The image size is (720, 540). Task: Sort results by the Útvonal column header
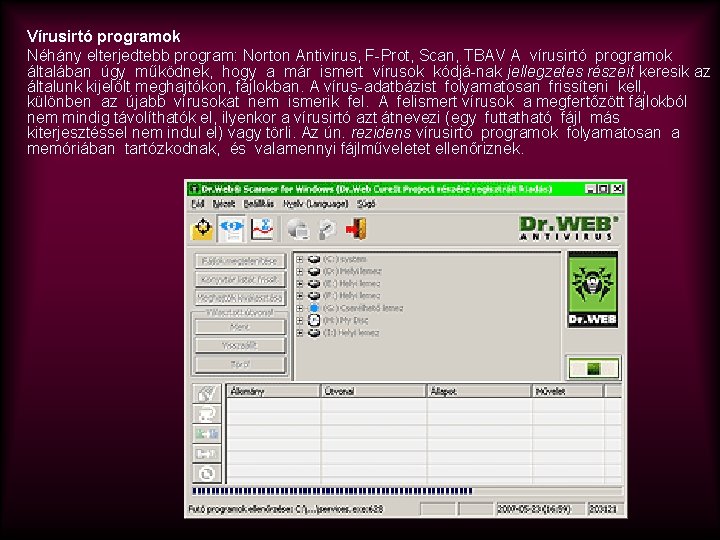[373, 391]
